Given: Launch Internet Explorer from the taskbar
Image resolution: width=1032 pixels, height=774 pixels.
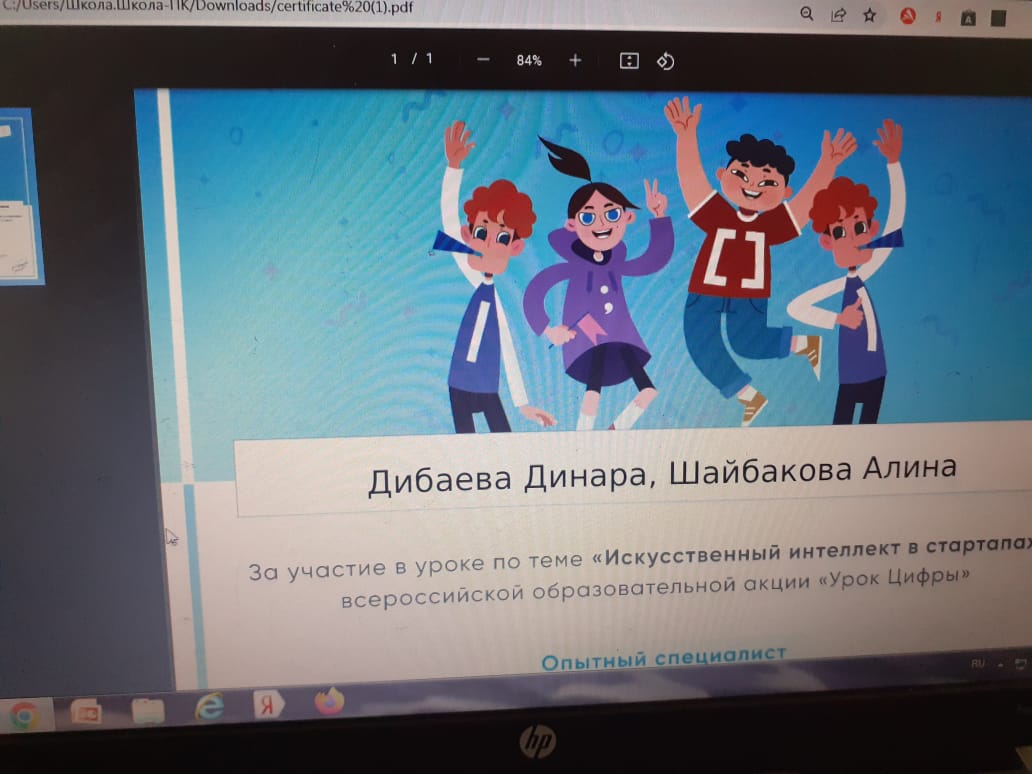Looking at the screenshot, I should point(210,706).
